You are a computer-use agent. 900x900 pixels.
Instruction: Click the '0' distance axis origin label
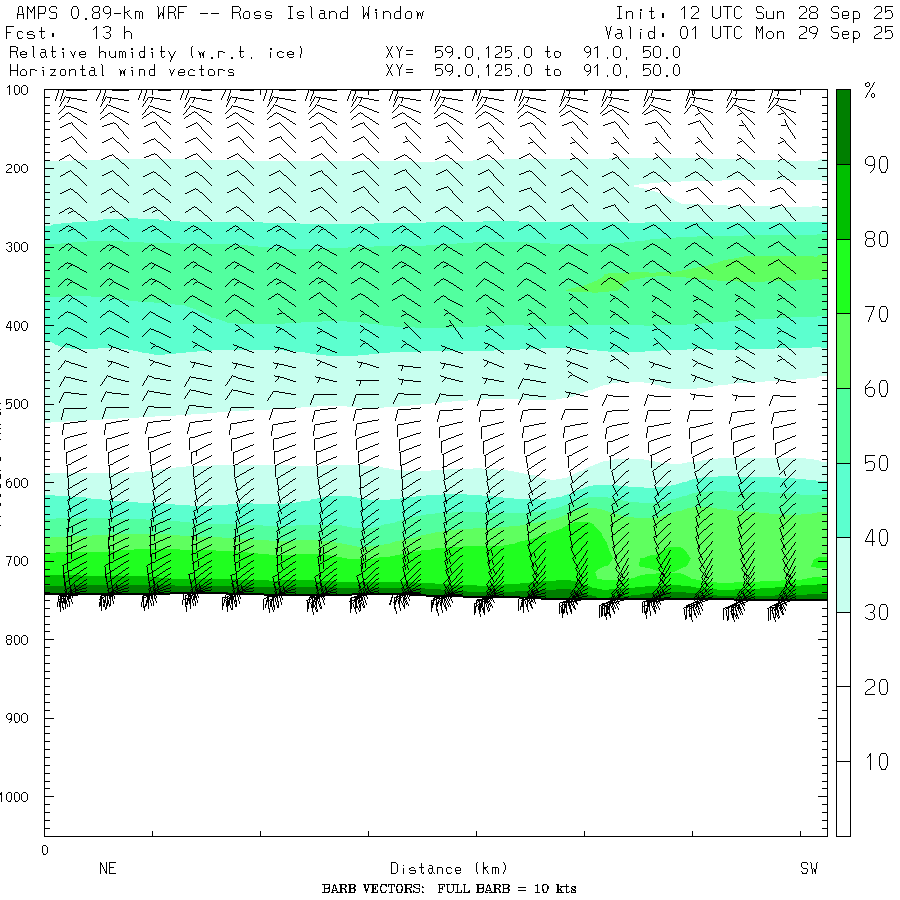click(x=45, y=851)
